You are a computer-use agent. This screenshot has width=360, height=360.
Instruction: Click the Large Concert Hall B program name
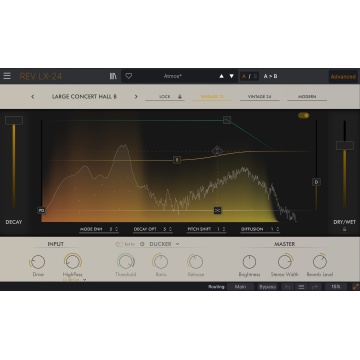point(84,97)
